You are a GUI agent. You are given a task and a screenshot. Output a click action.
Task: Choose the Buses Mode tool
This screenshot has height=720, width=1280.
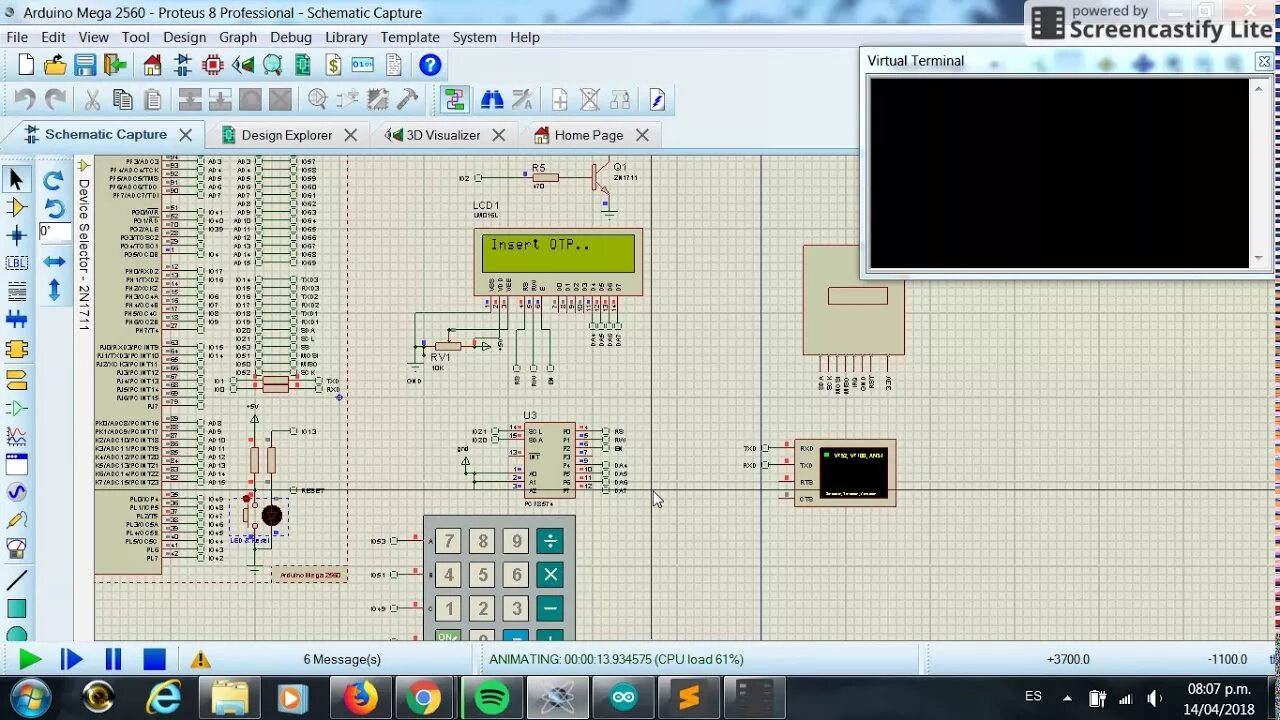[x=16, y=320]
